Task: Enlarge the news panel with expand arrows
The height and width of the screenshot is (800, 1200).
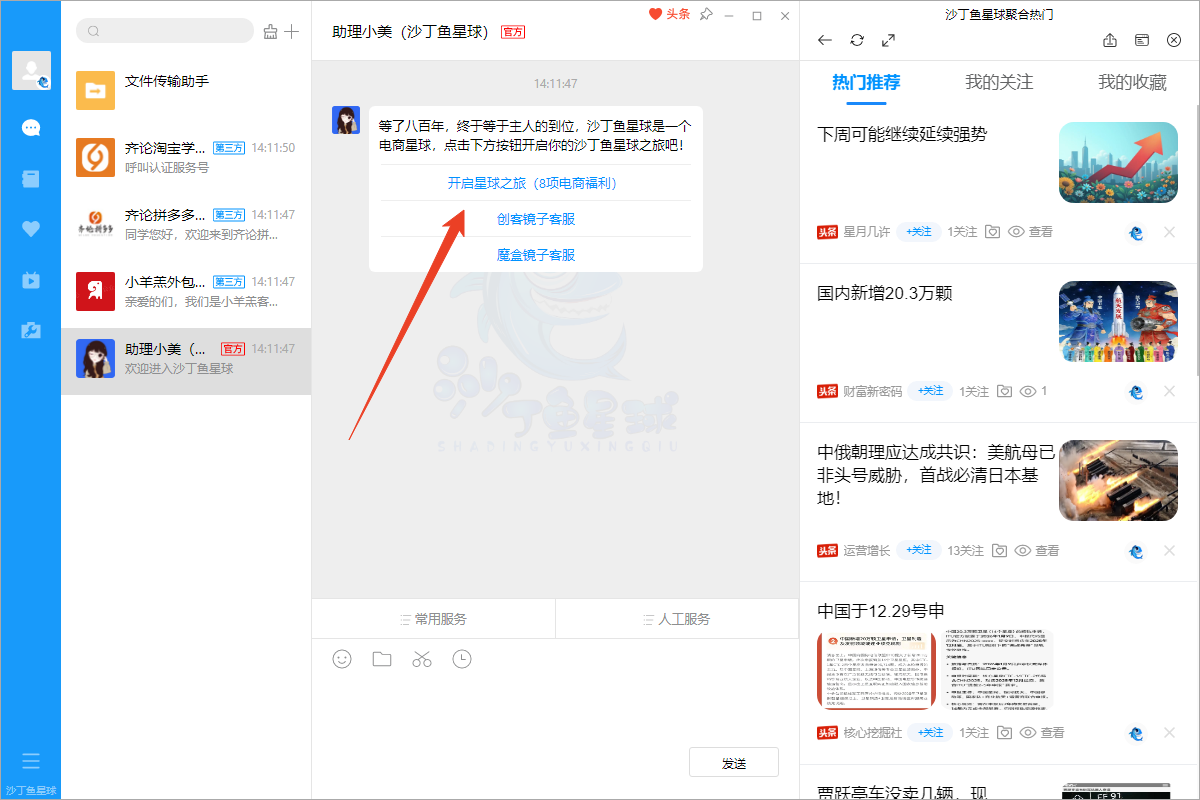Action: pos(888,40)
